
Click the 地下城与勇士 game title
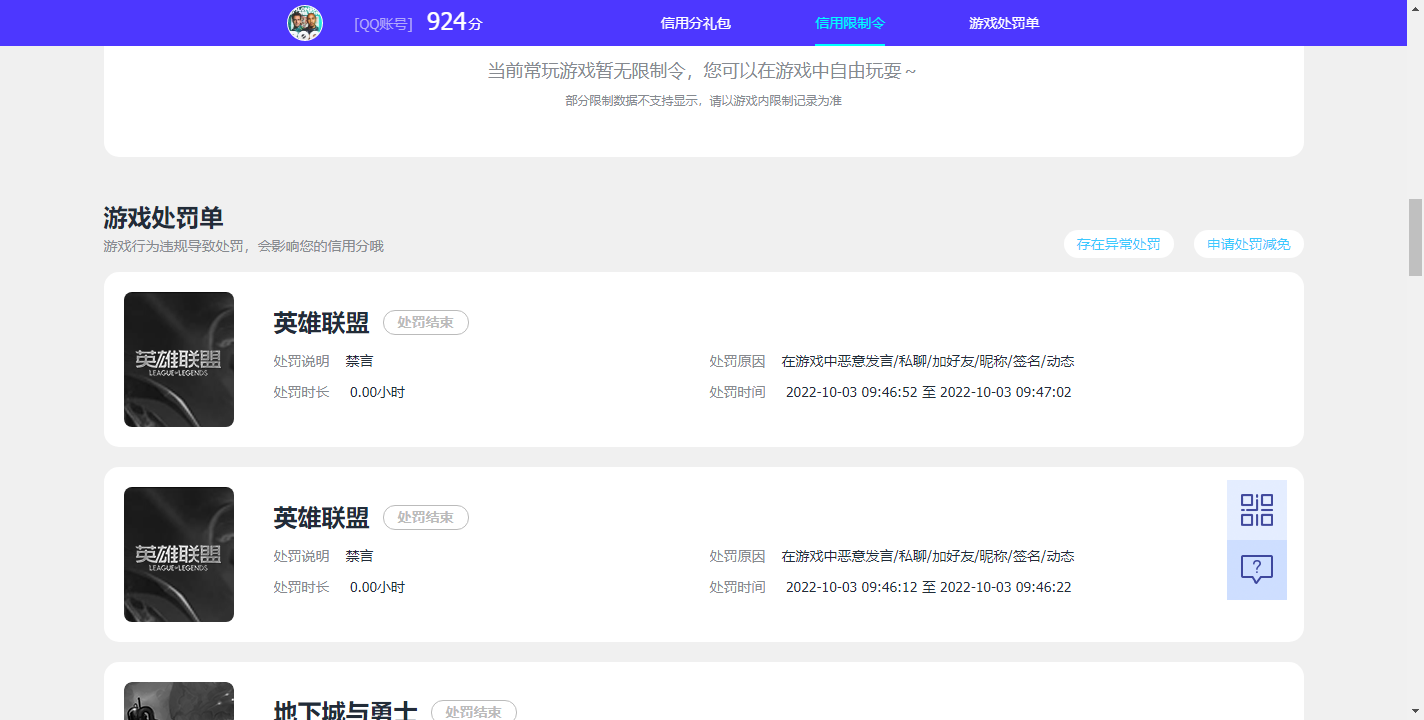[345, 710]
